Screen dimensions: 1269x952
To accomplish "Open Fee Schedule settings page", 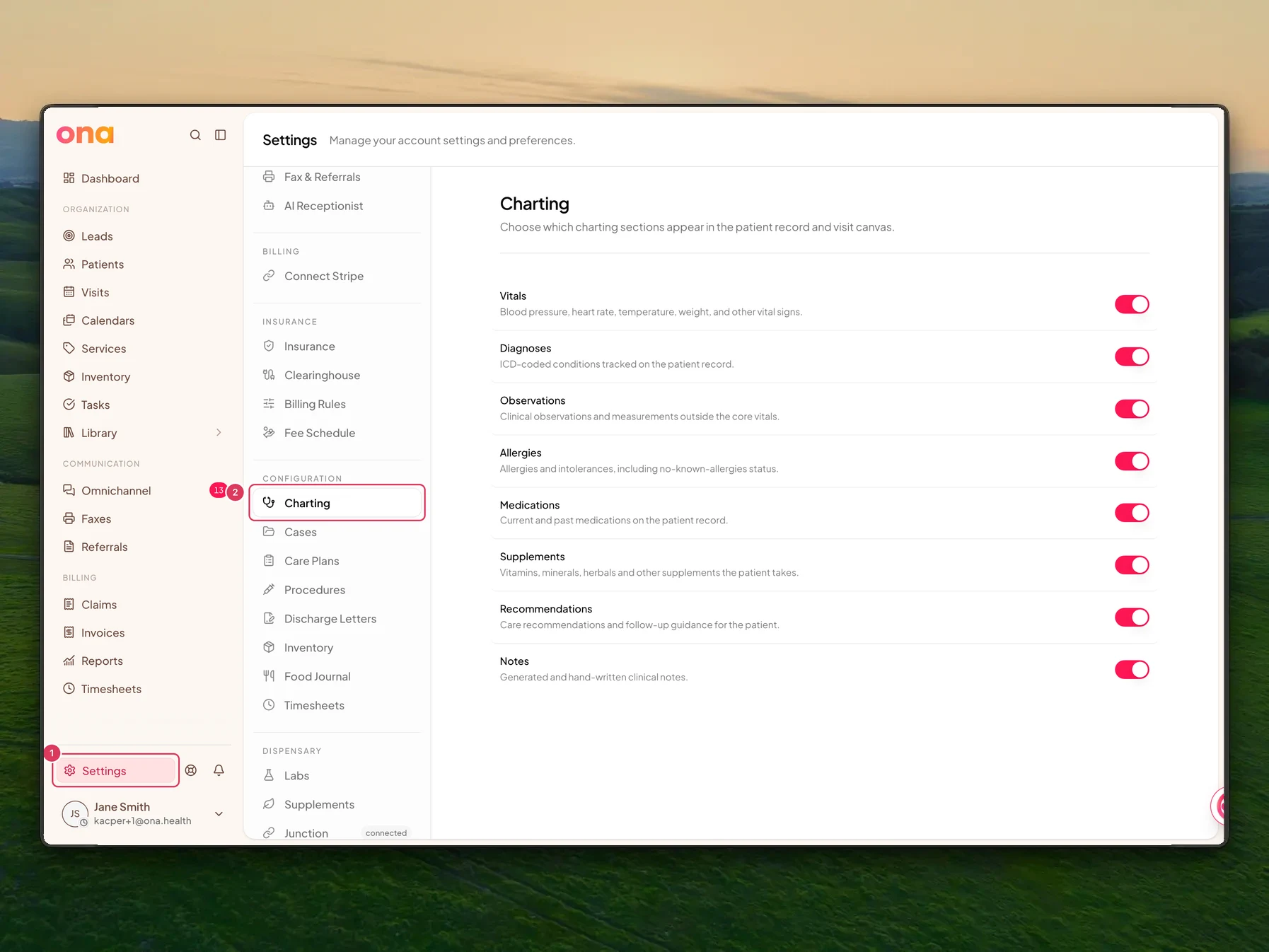I will click(337, 433).
